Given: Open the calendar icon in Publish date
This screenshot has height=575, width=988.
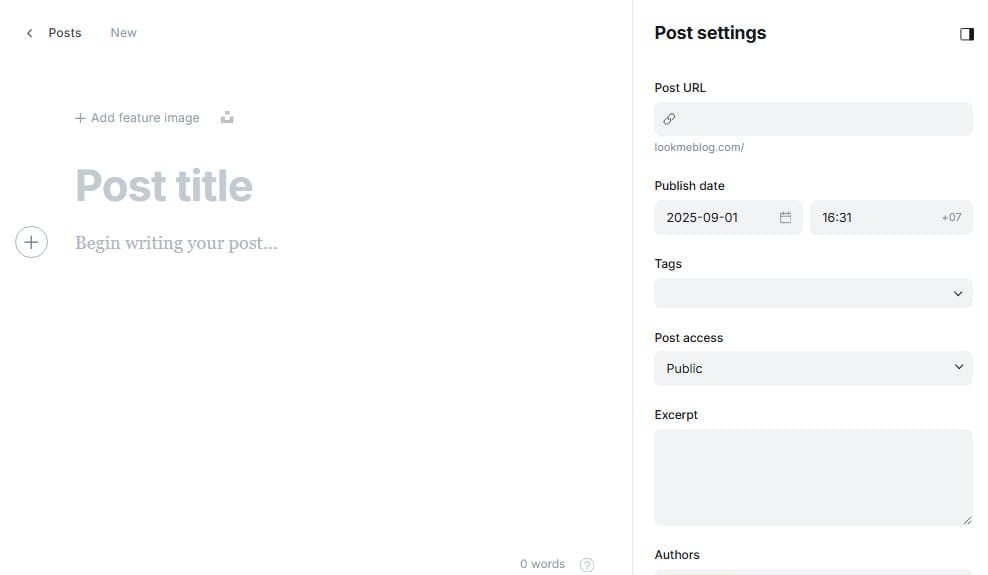Looking at the screenshot, I should (785, 217).
